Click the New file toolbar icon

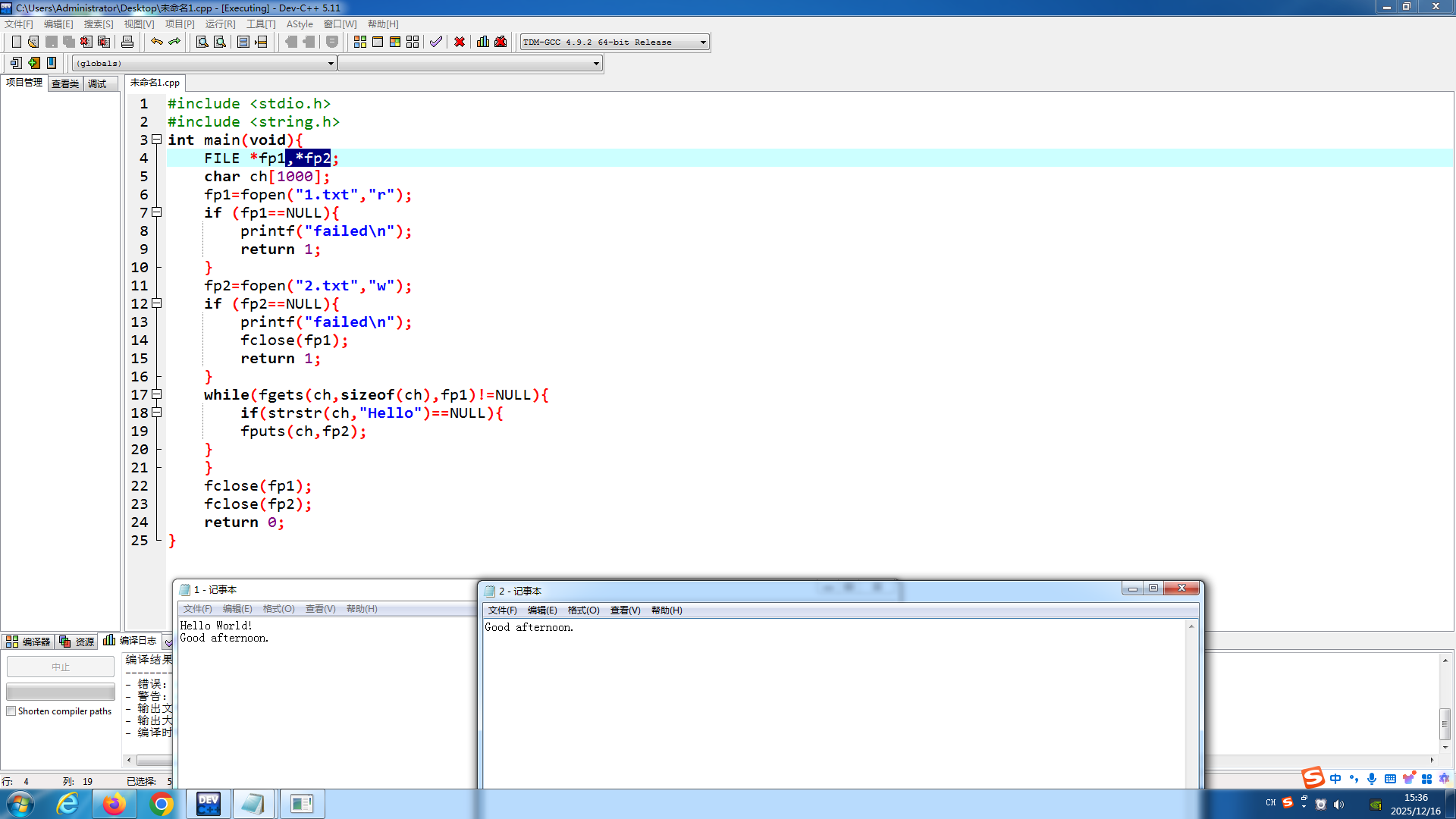click(16, 42)
